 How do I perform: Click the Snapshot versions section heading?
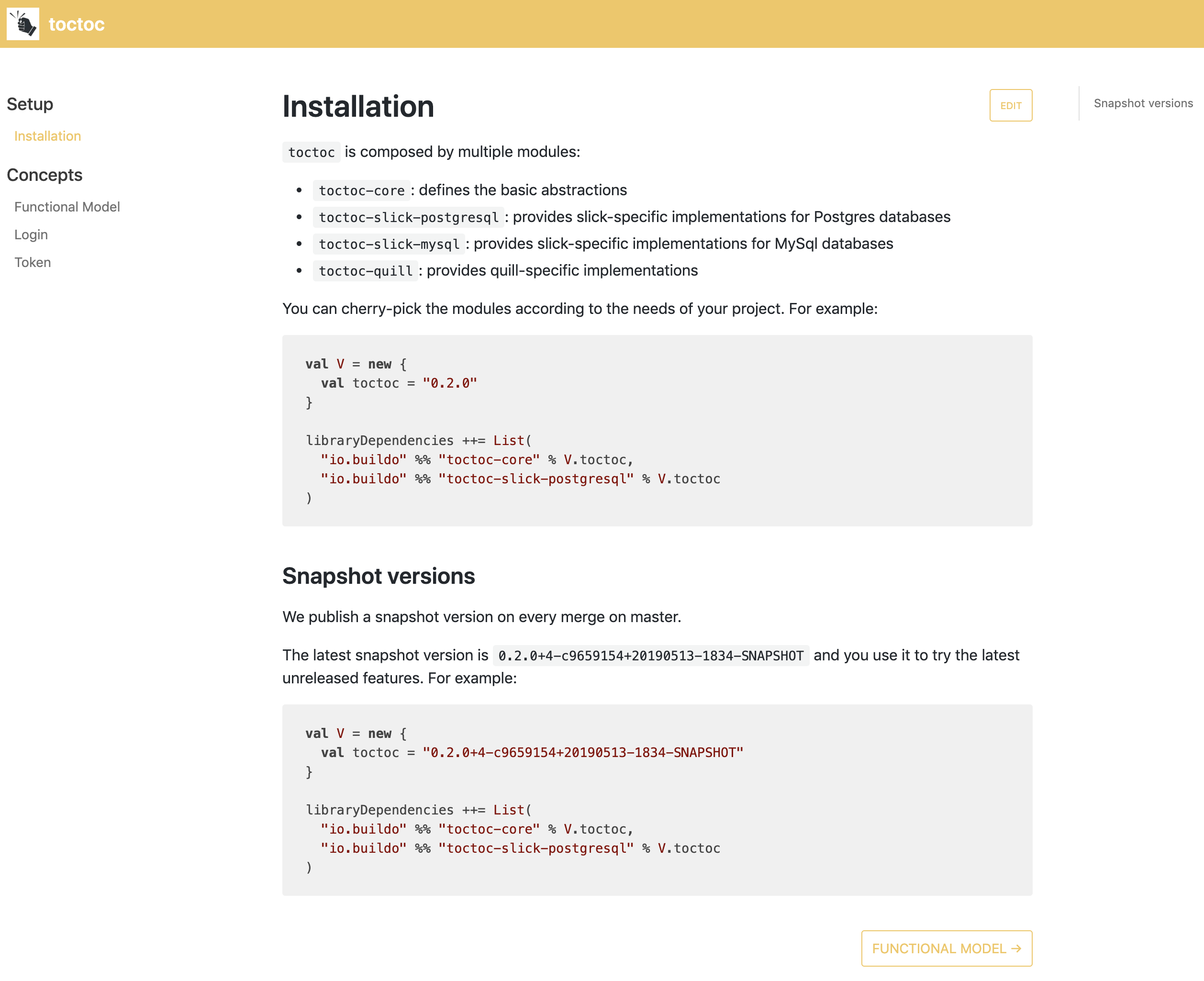point(379,576)
